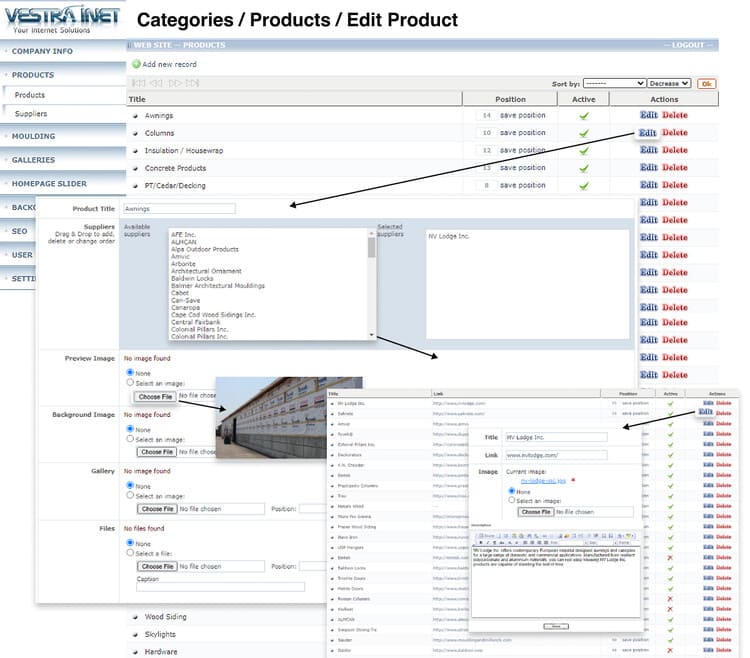Click the LOGOUT link
Image resolution: width=750 pixels, height=658 pixels.
click(x=688, y=45)
